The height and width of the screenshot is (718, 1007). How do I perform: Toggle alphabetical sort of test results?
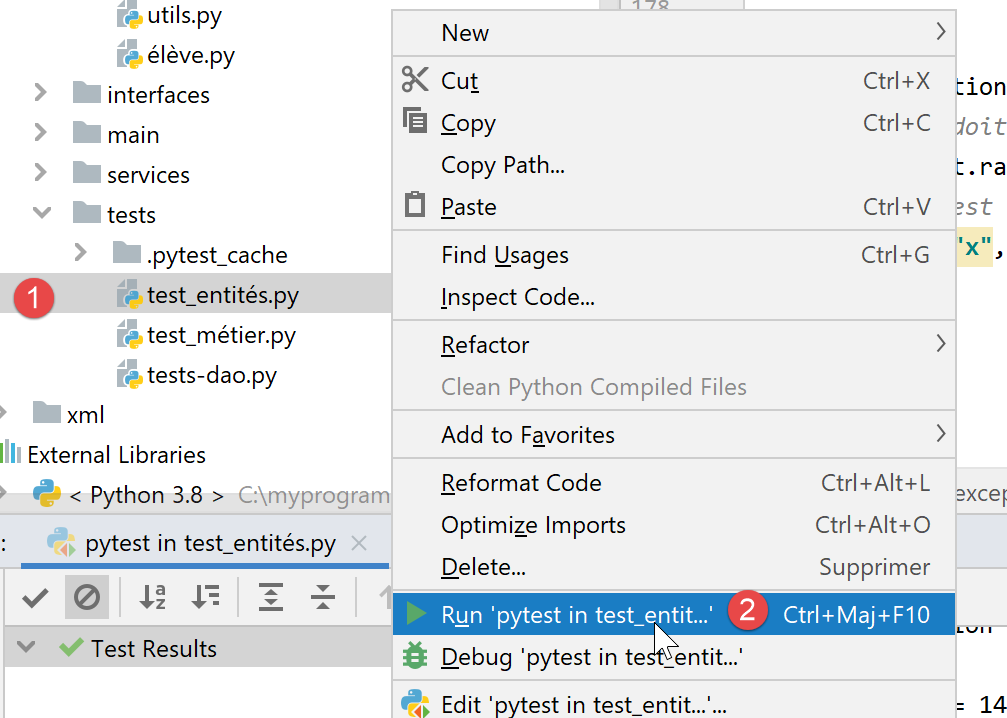(153, 598)
